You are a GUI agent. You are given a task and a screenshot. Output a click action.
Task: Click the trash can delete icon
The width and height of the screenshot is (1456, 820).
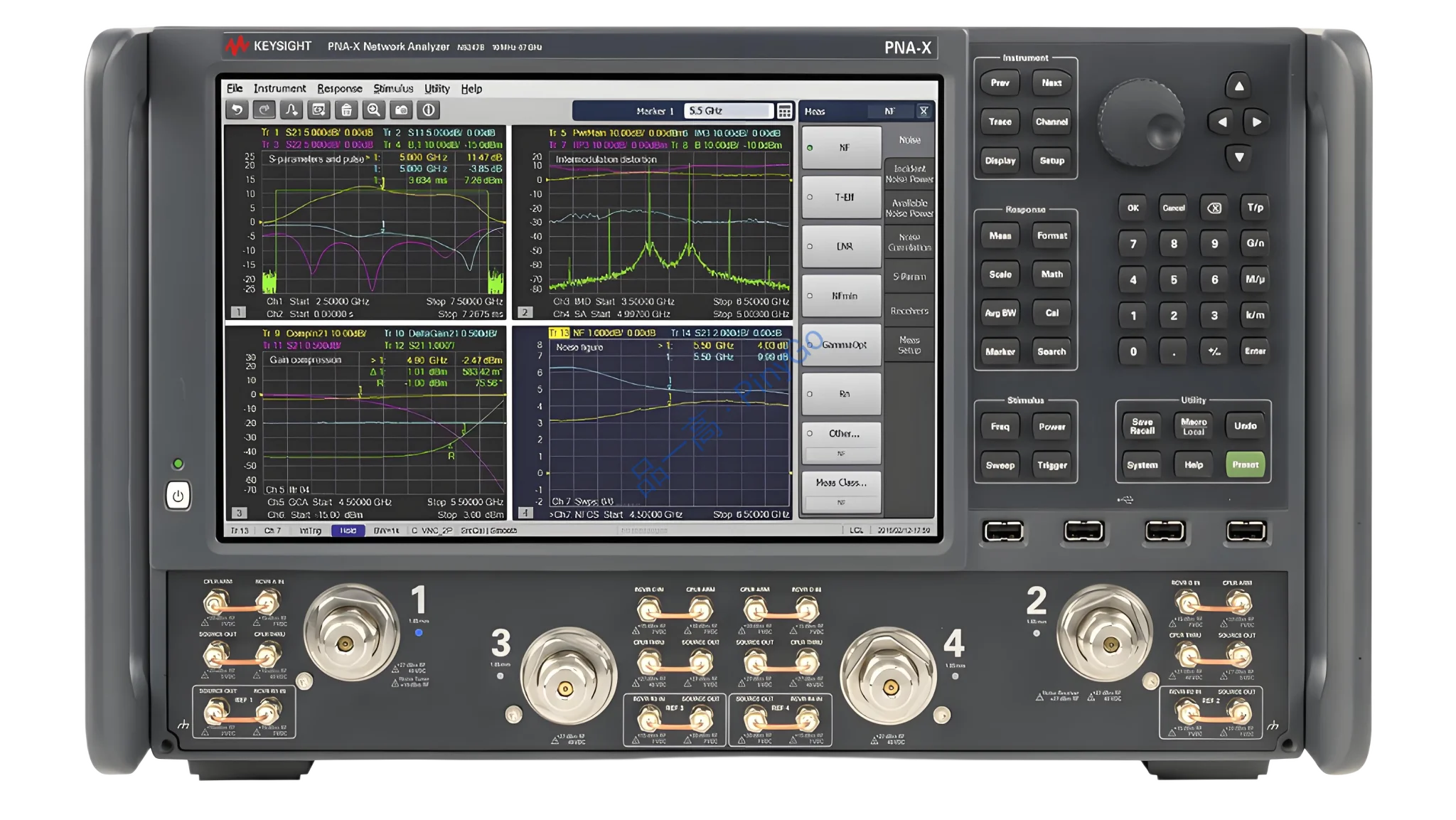point(346,110)
